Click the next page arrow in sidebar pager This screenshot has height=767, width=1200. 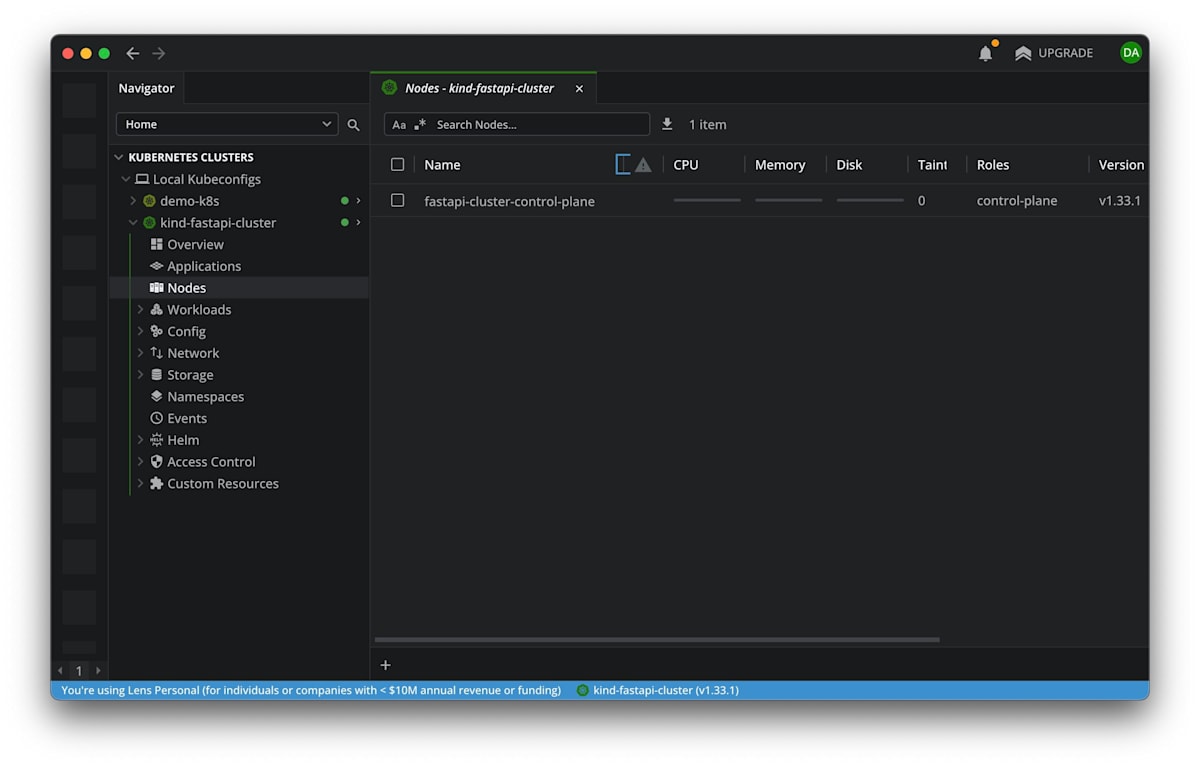98,671
